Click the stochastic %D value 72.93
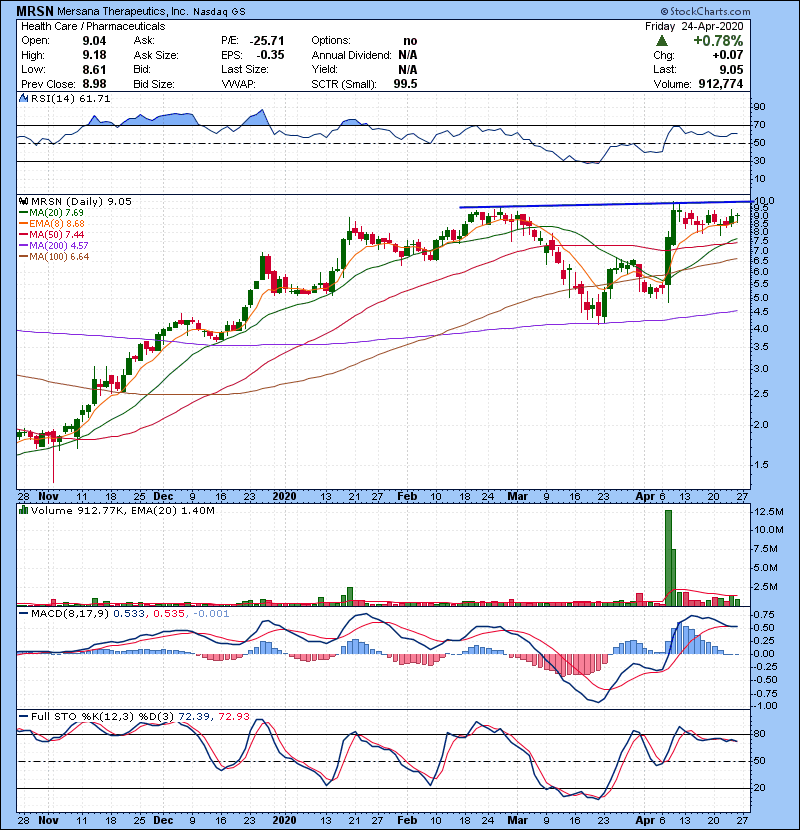This screenshot has height=830, width=800. point(233,716)
